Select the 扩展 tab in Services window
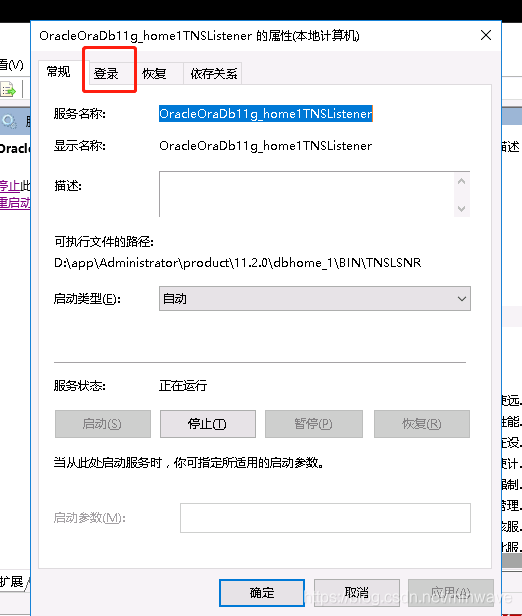 coord(12,581)
